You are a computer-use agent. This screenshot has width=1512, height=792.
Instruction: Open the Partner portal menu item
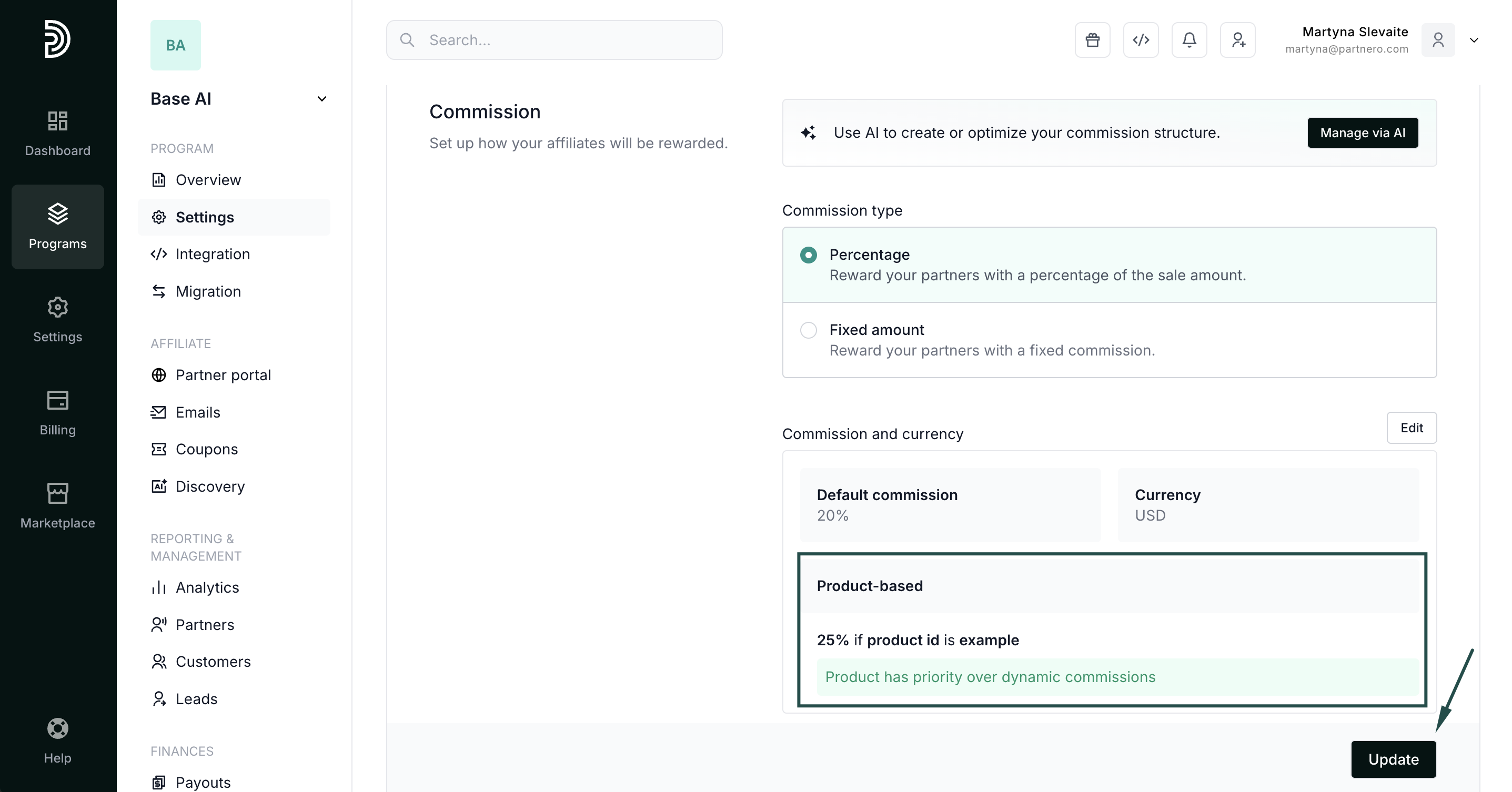click(223, 375)
